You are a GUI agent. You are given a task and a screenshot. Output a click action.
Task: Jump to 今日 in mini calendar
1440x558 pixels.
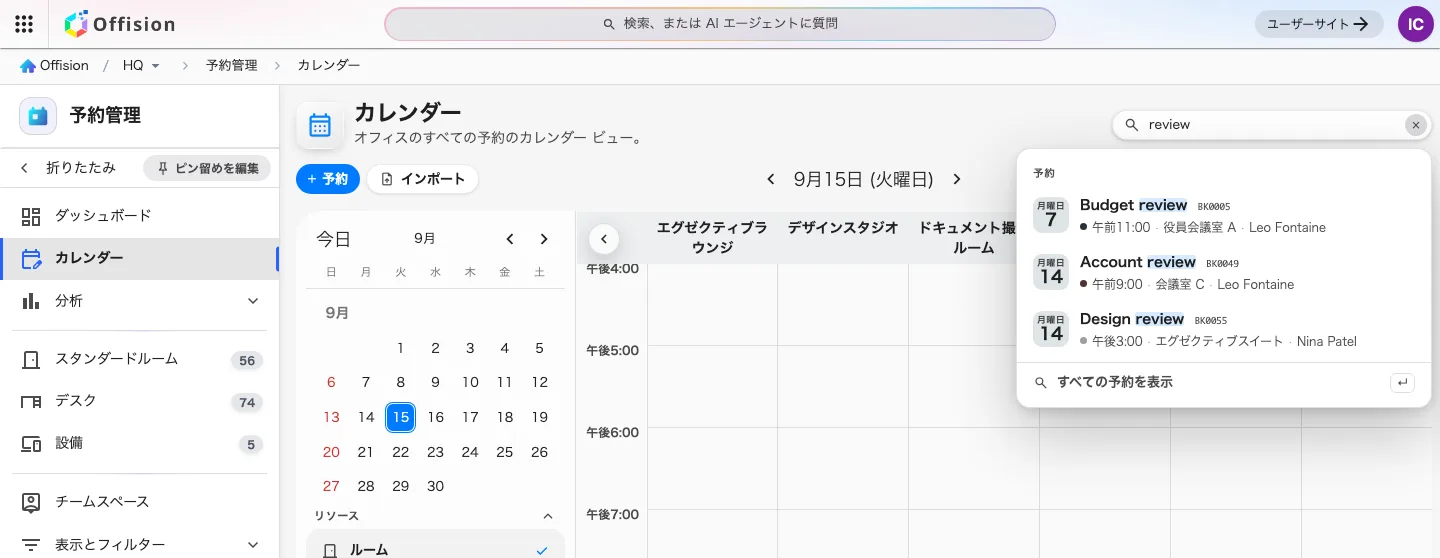pyautogui.click(x=333, y=239)
